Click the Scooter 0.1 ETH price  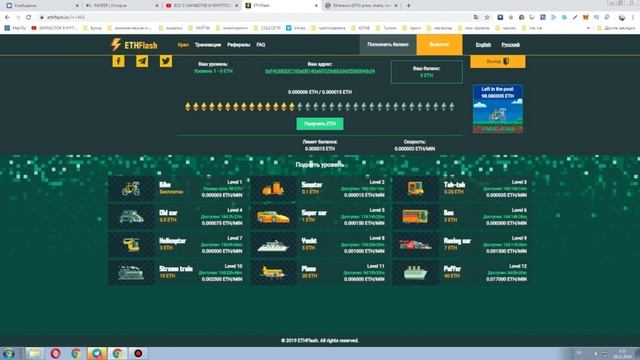[310, 192]
